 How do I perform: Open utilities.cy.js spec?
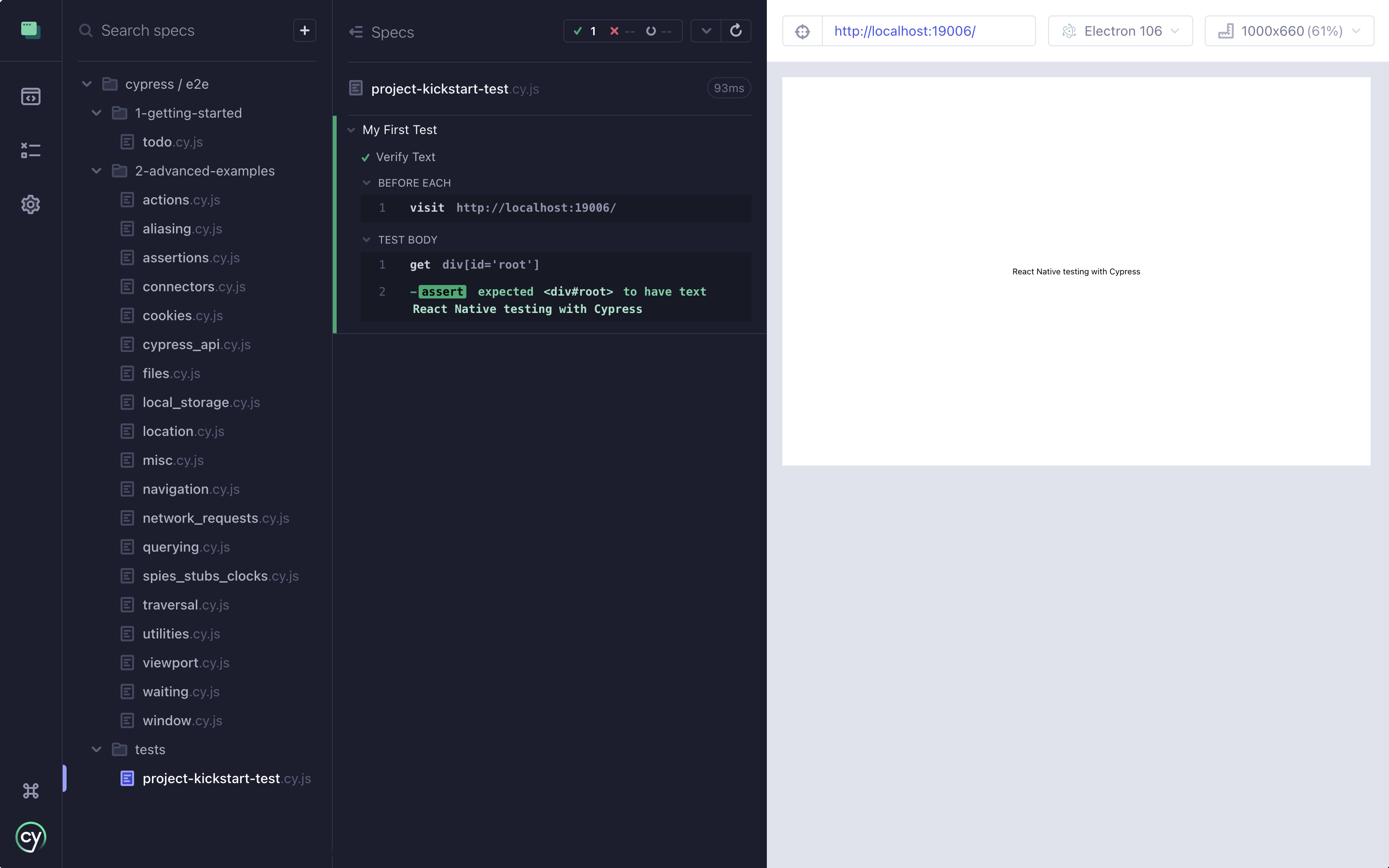(181, 634)
